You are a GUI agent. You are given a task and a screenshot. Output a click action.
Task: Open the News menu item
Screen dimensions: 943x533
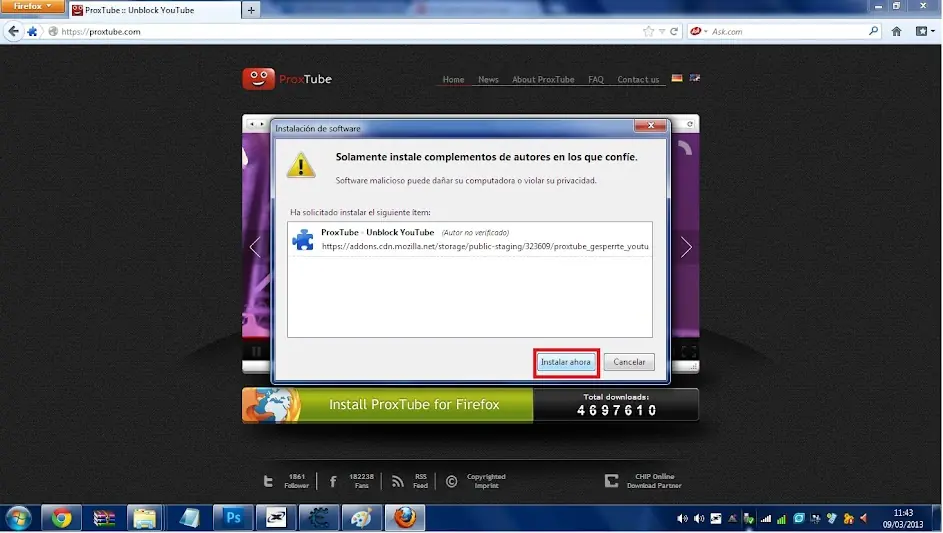click(488, 79)
